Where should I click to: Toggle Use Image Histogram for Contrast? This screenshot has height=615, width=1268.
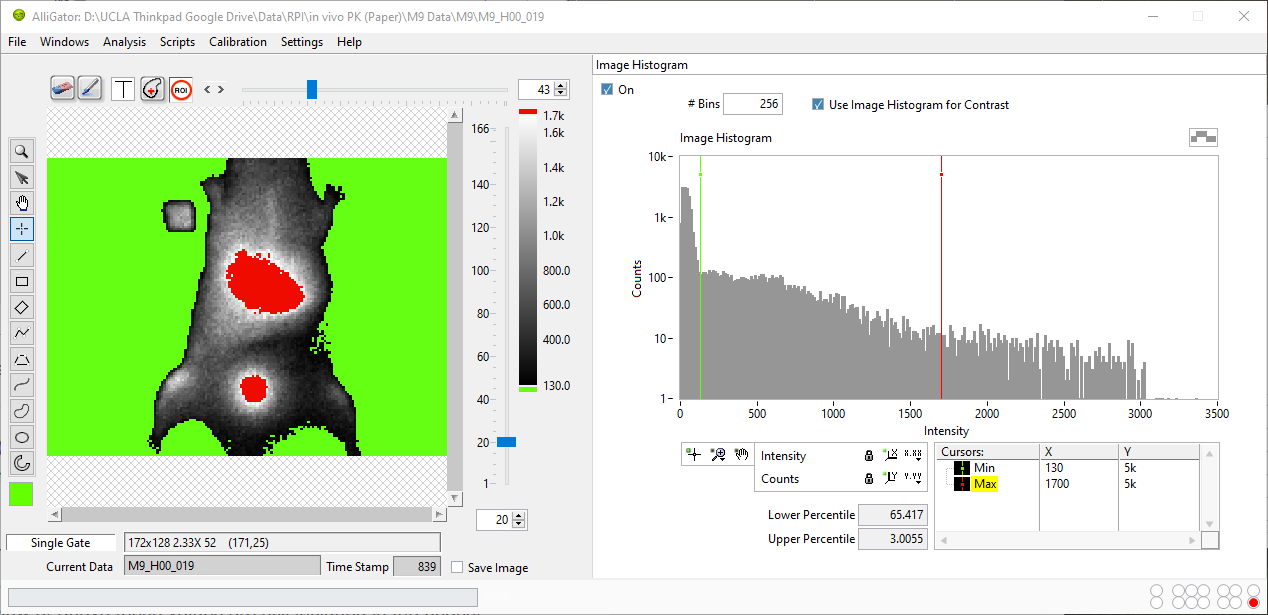click(818, 104)
